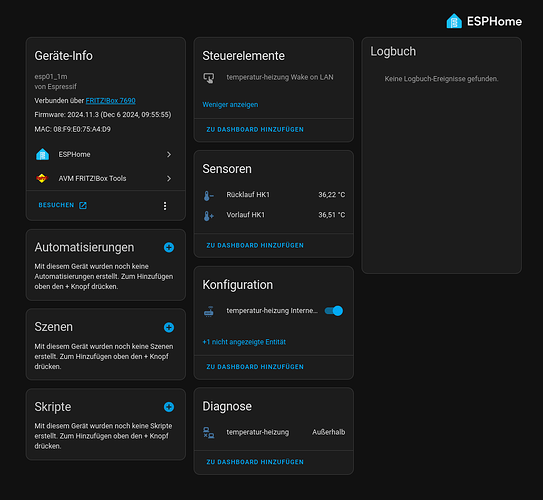Open the FRITZ!Box 7690 link
The image size is (543, 500).
pyautogui.click(x=110, y=101)
